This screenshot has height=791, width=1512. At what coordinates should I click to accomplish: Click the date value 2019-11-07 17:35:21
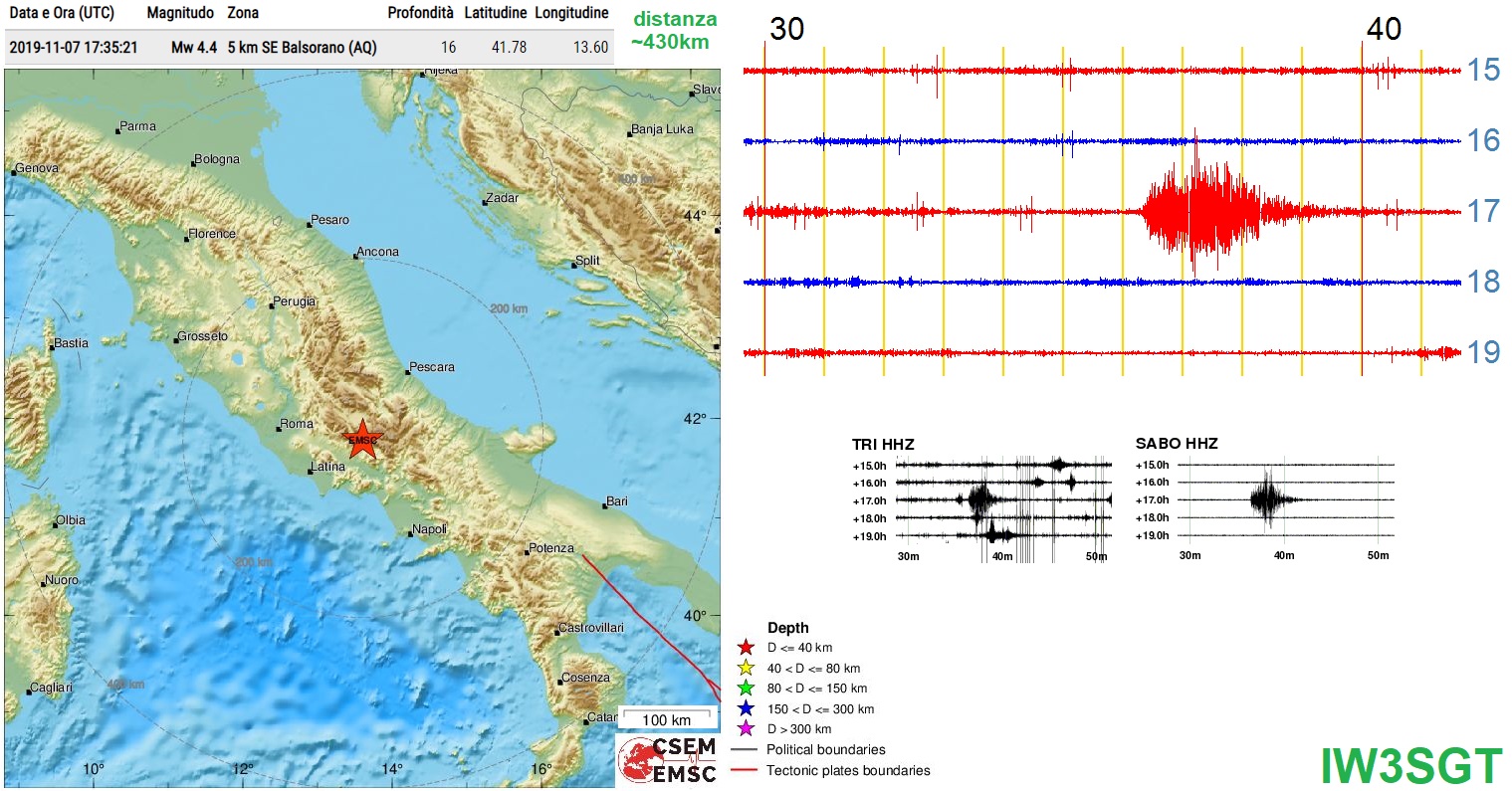pos(74,47)
